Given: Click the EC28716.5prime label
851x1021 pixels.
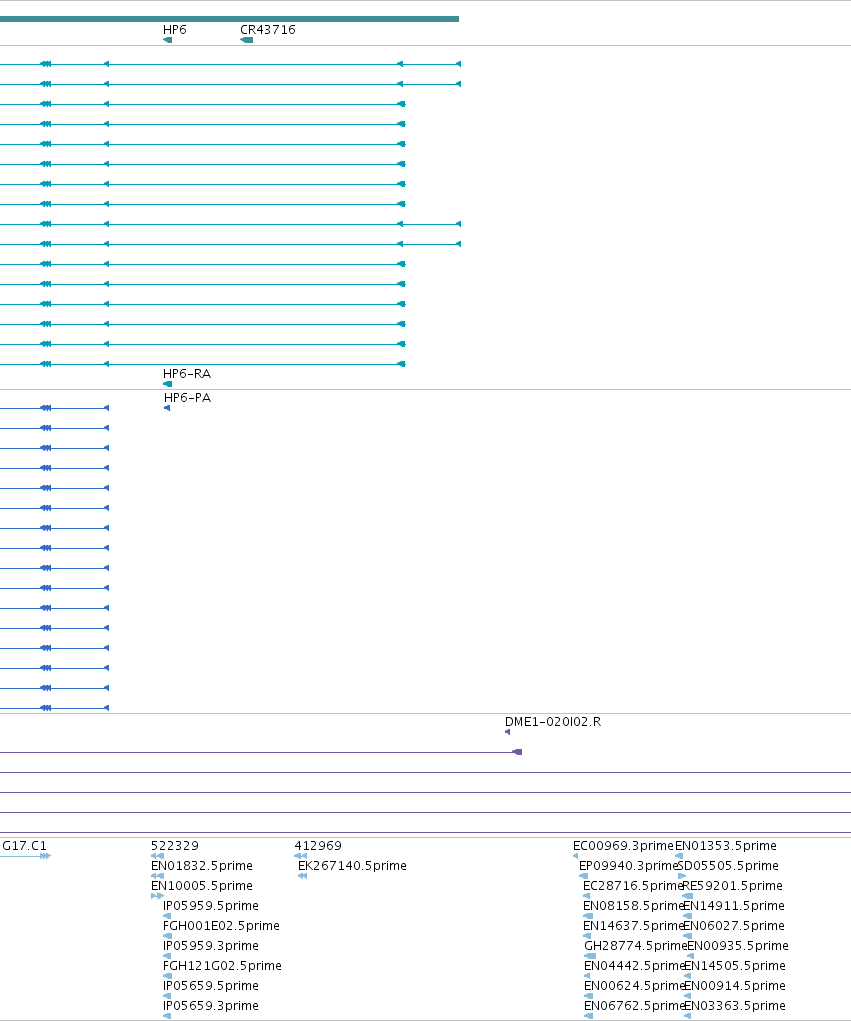Looking at the screenshot, I should [632, 886].
